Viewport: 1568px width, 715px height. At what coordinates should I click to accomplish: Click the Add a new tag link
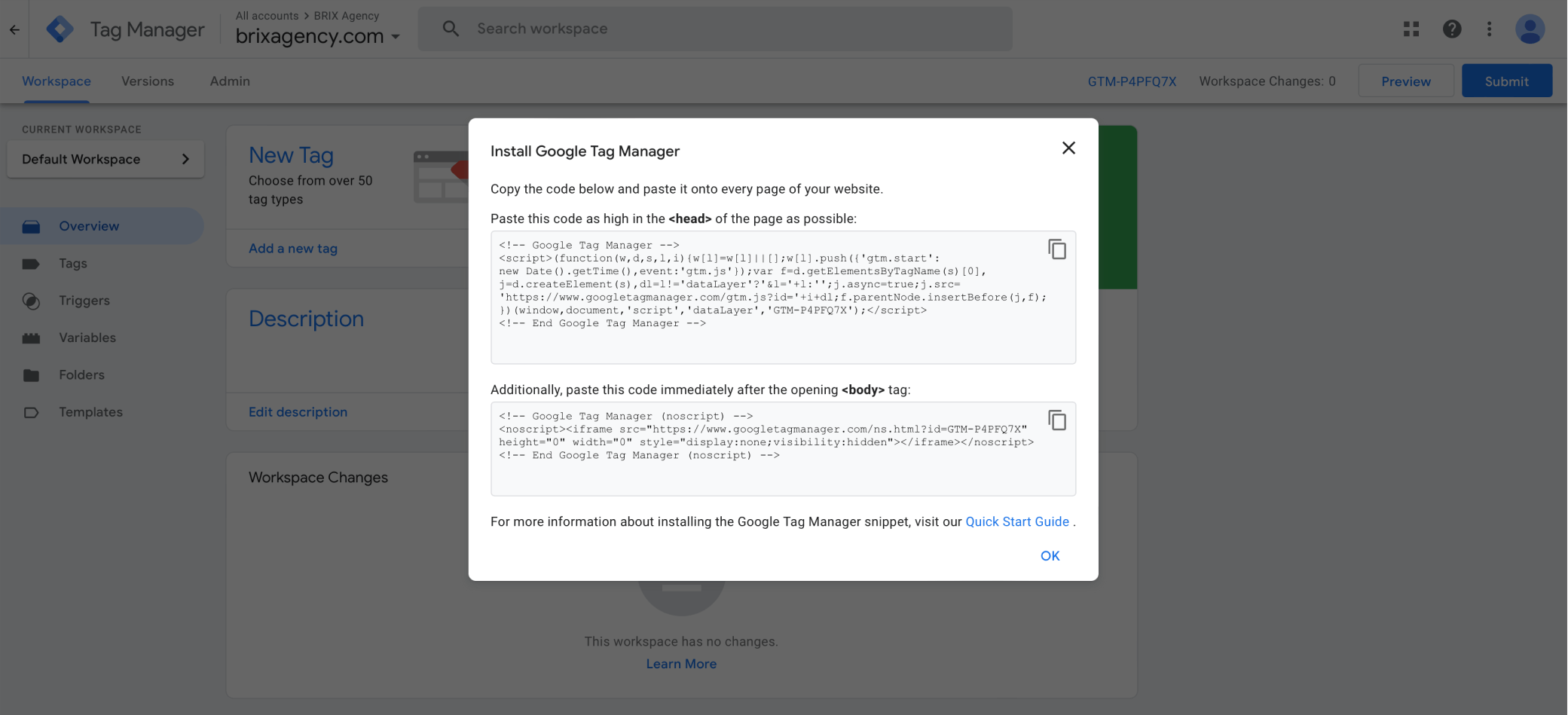click(x=293, y=248)
